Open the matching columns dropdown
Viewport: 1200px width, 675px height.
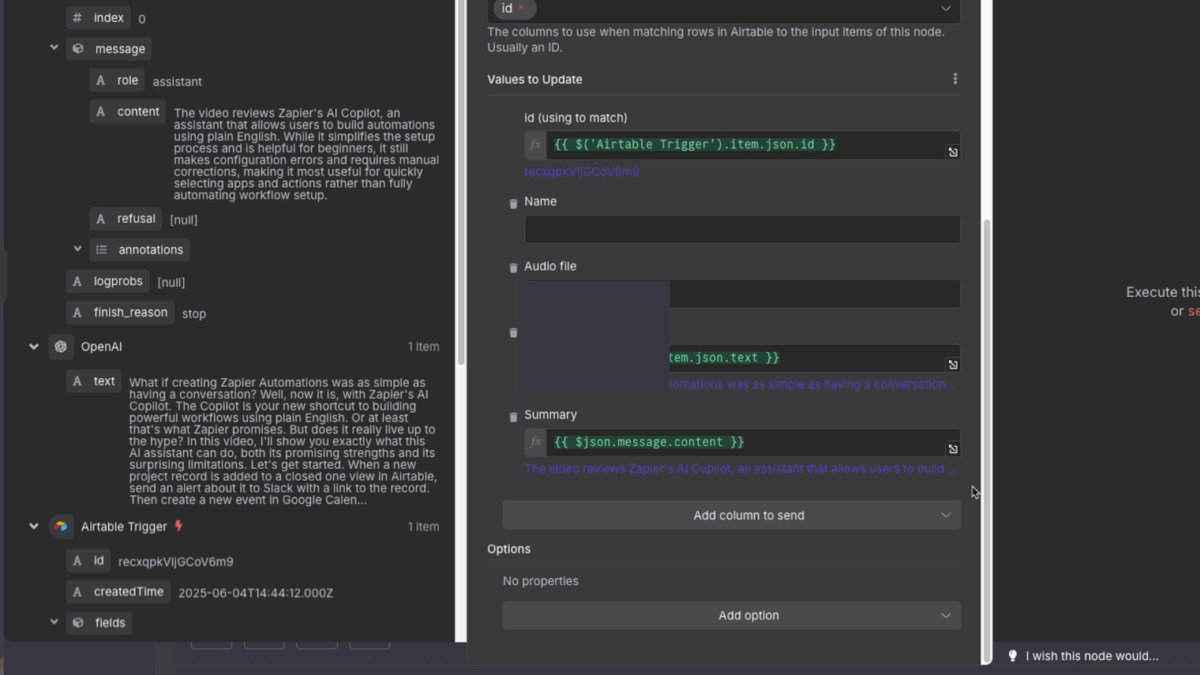(946, 9)
